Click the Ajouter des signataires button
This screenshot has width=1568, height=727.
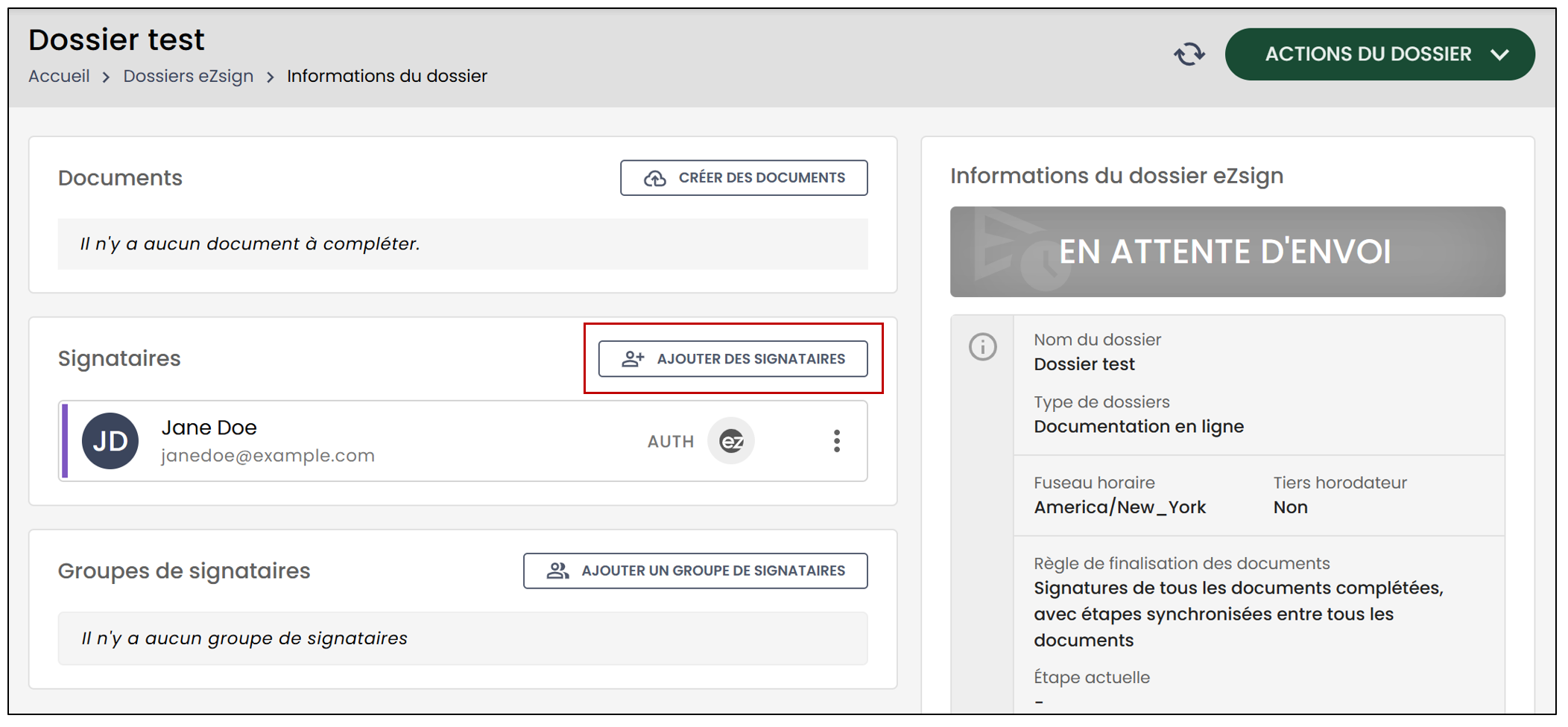coord(733,359)
